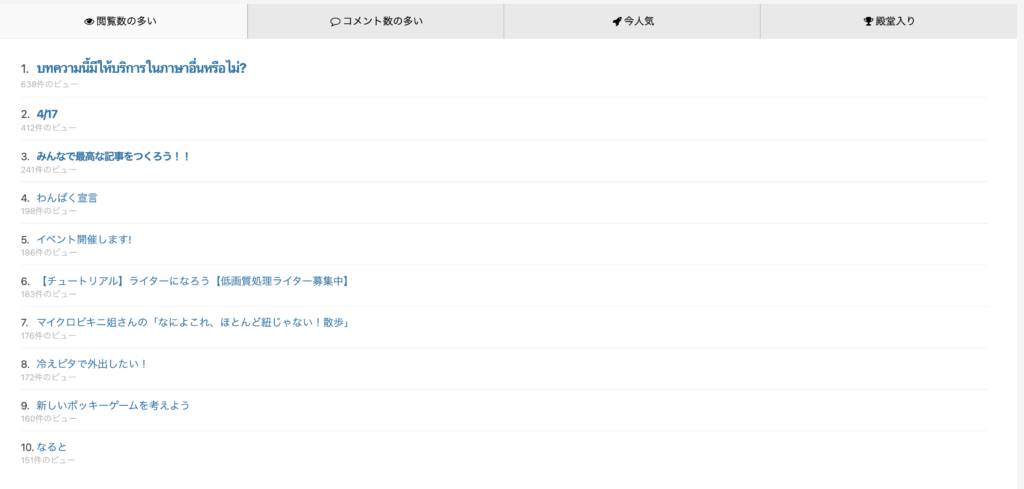This screenshot has height=489, width=1024.
Task: Click the rocket icon beside 今人気
Action: (x=617, y=21)
